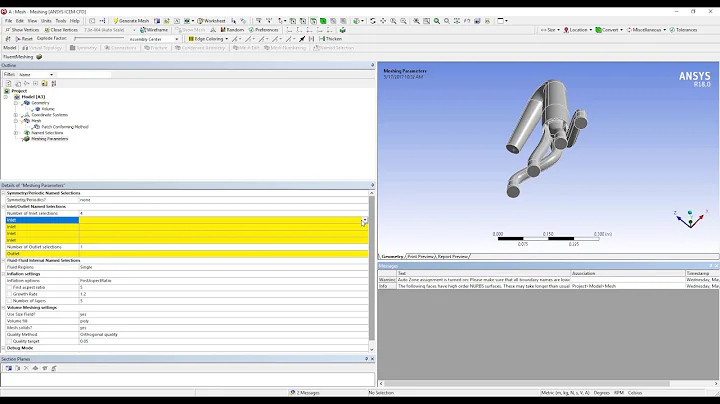This screenshot has width=720, height=404.
Task: Select Meshing Parameters tree item
Action: (50, 139)
